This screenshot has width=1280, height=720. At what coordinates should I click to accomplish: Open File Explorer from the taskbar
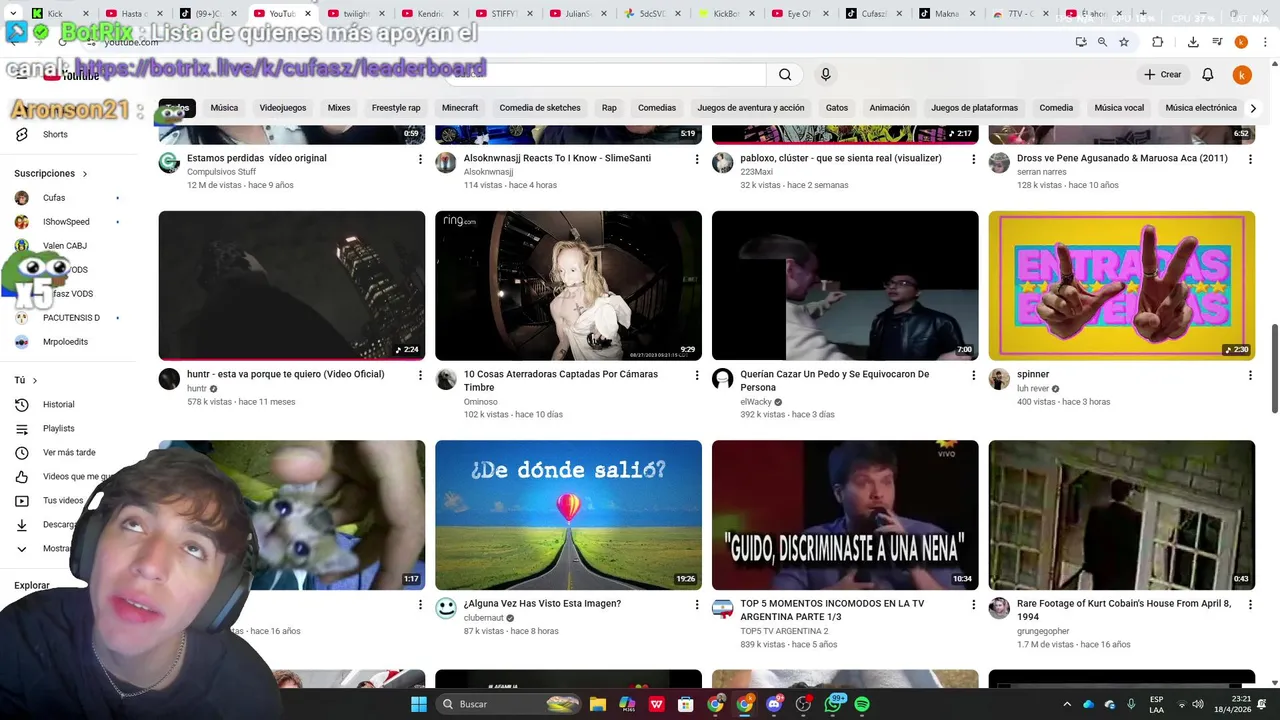[x=598, y=704]
